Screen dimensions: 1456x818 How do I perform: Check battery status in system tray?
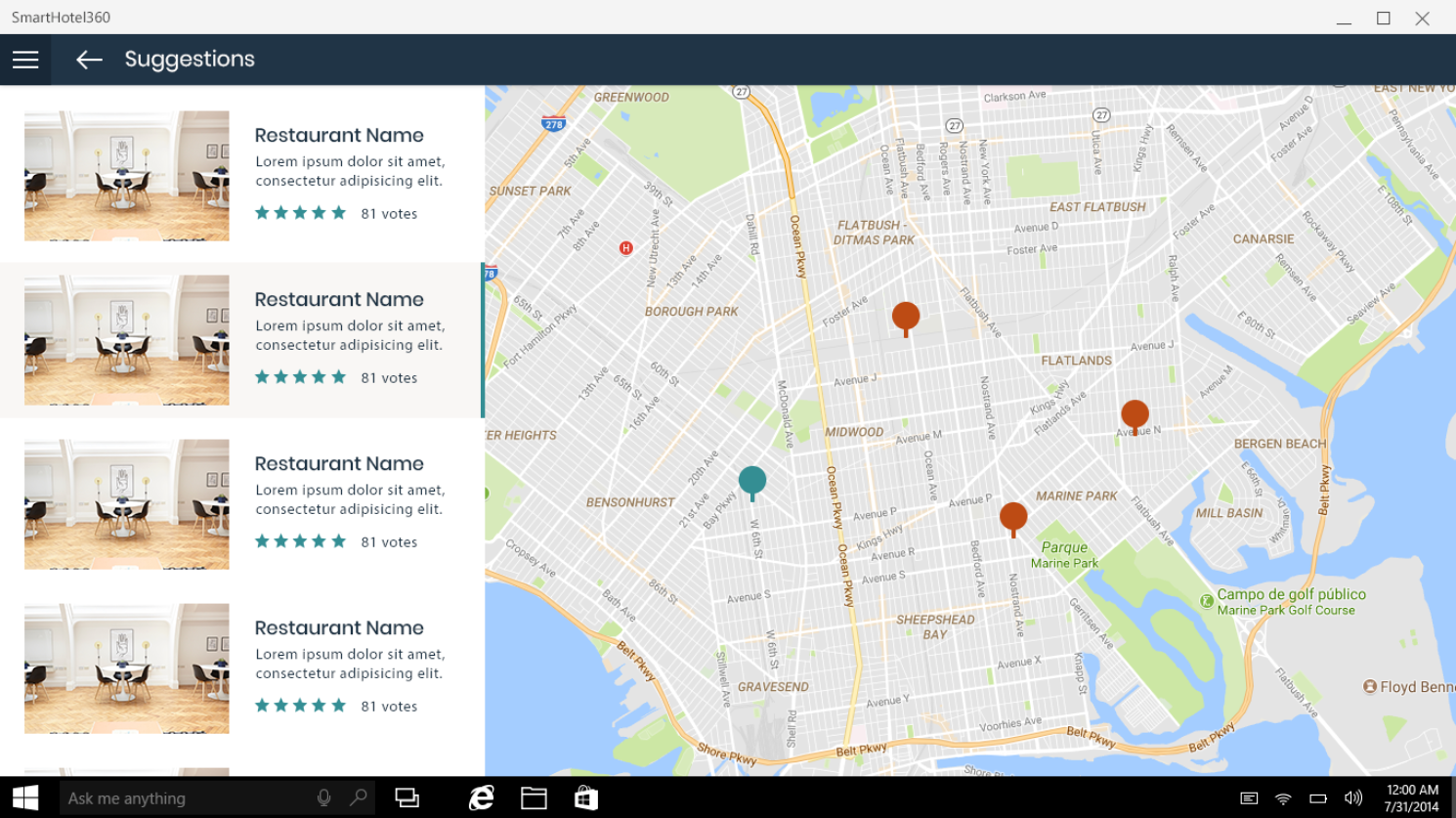1318,798
